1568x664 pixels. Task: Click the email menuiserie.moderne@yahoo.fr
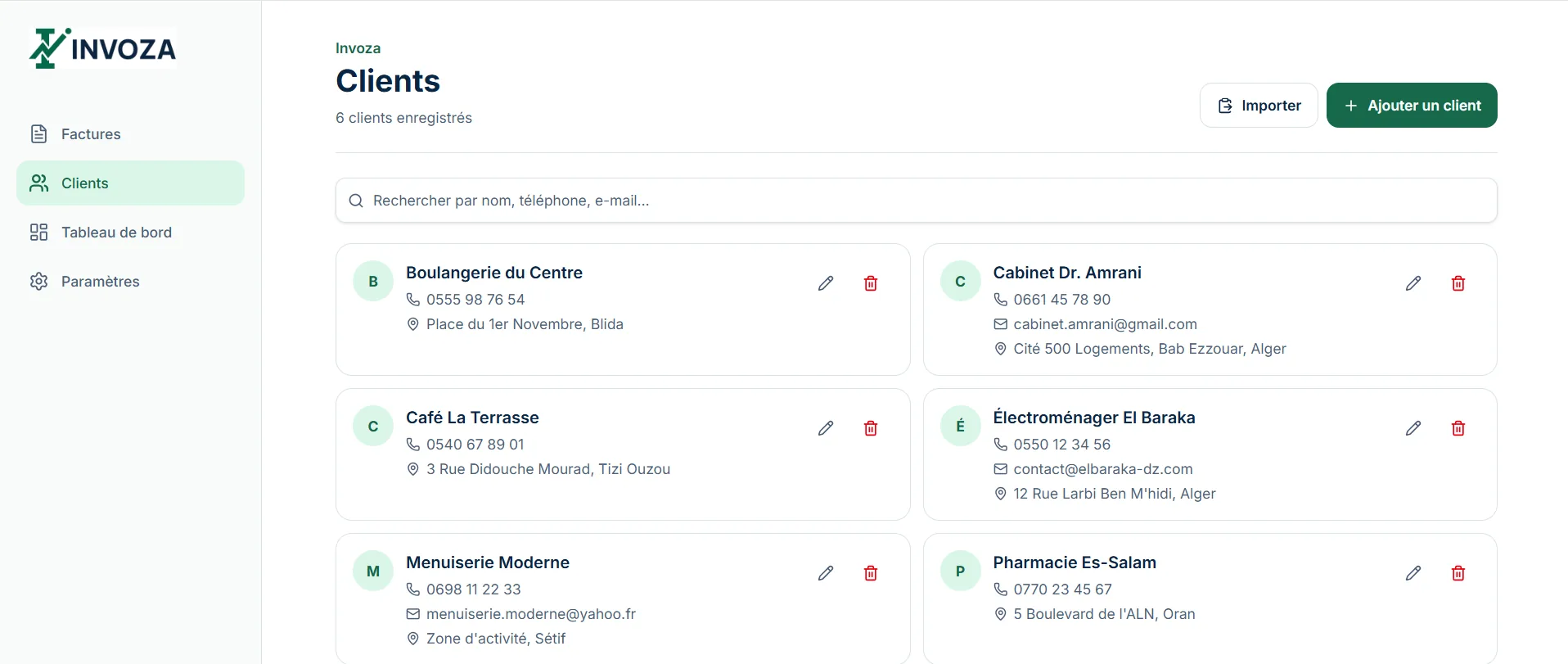pos(531,614)
